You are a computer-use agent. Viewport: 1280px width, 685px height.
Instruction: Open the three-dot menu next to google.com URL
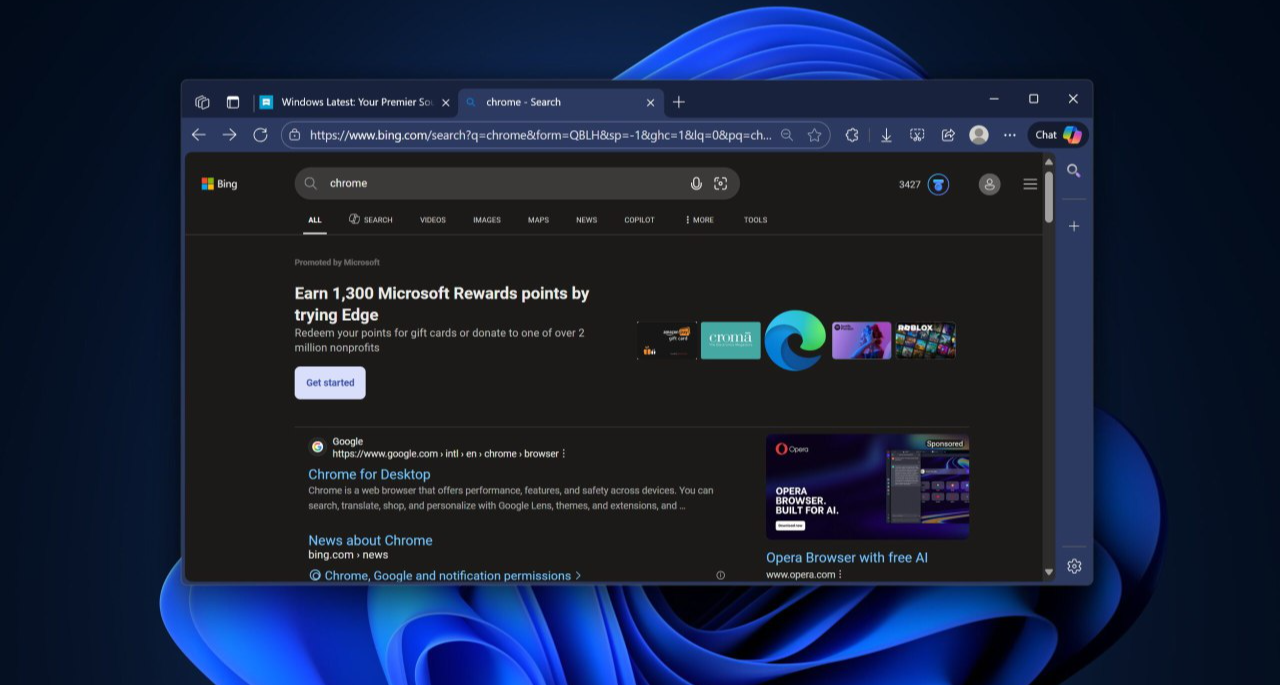pos(563,453)
